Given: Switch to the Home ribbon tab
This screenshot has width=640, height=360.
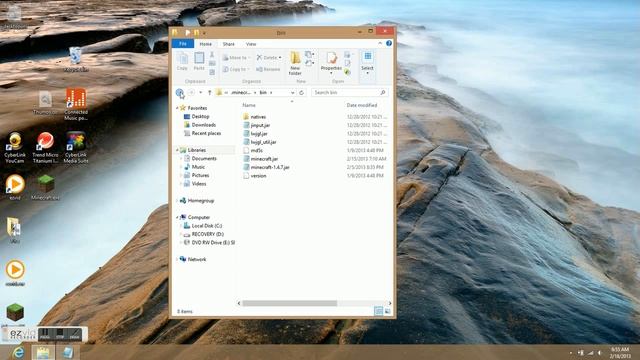Looking at the screenshot, I should [205, 44].
